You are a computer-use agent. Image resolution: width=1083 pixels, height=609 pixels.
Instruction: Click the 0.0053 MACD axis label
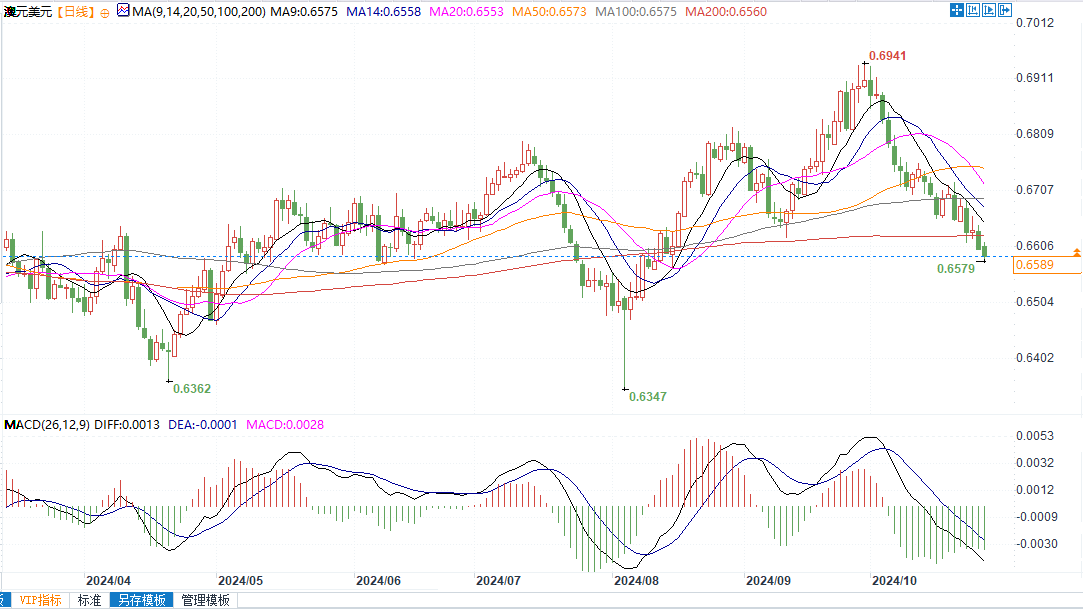coord(1035,436)
